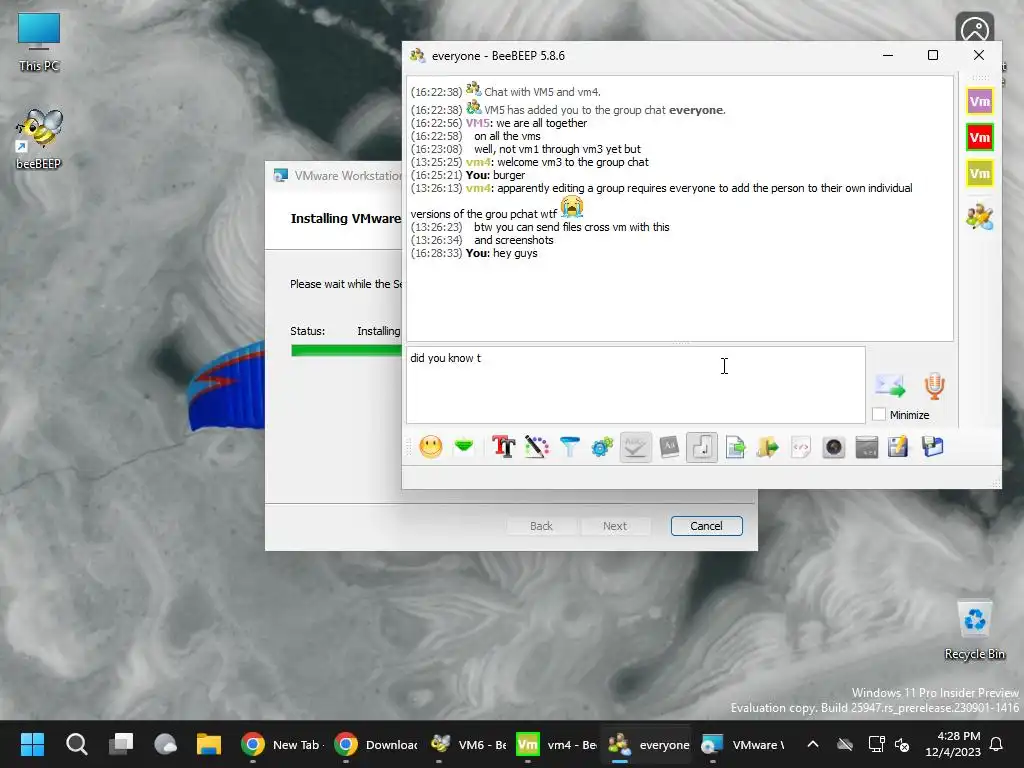Open the beeBEEP desktop shortcut

(x=39, y=138)
